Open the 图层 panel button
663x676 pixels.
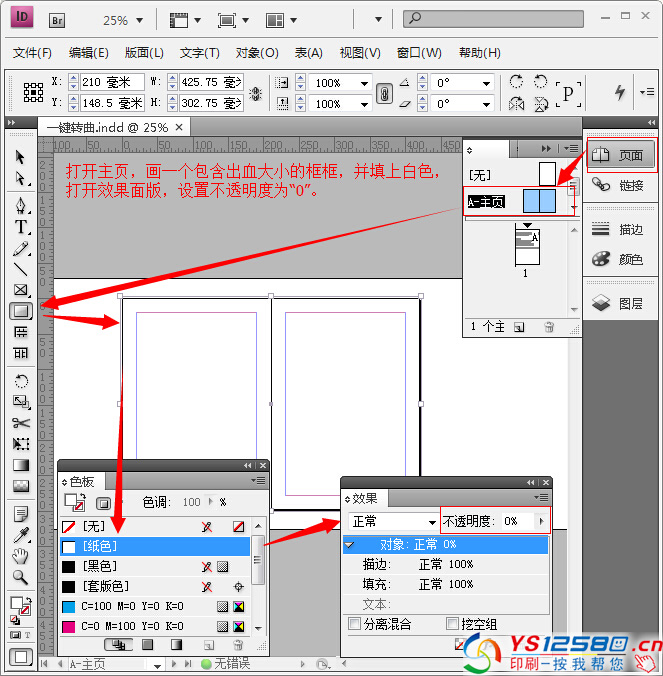click(620, 304)
